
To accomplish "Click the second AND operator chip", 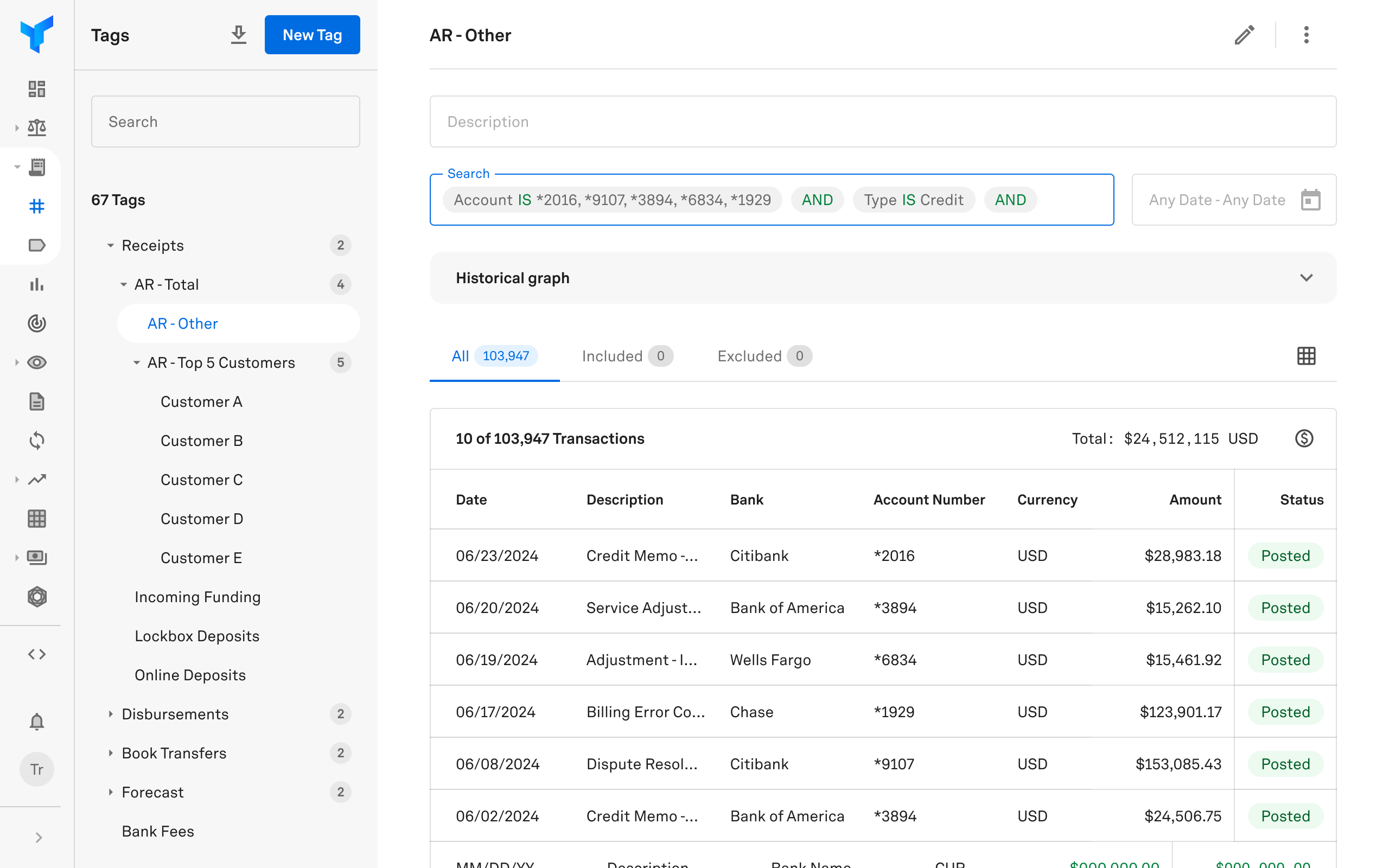I will (1010, 199).
